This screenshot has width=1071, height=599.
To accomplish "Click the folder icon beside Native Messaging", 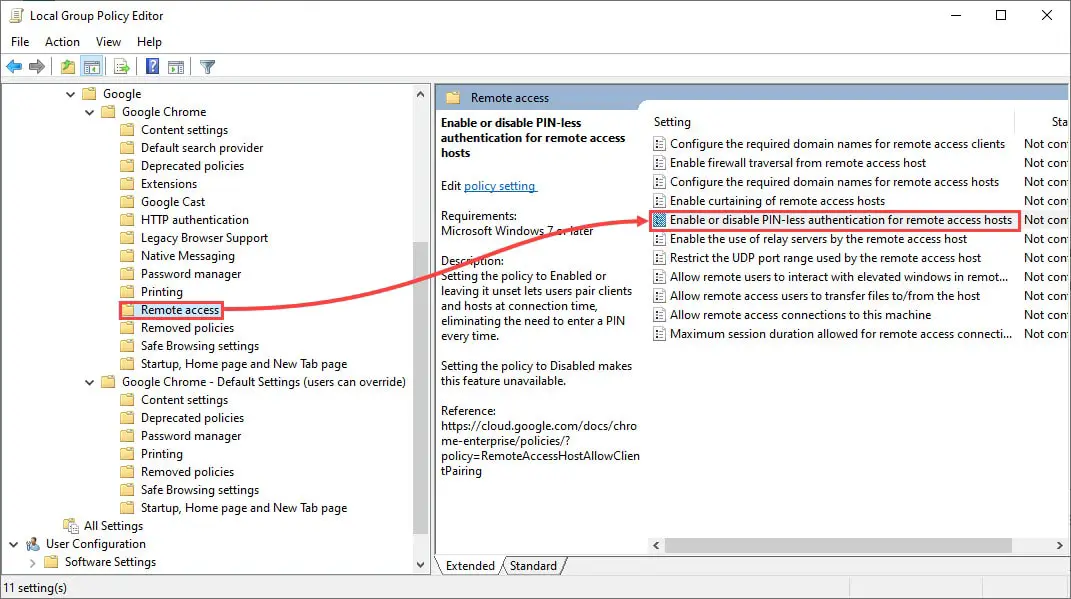I will click(127, 255).
